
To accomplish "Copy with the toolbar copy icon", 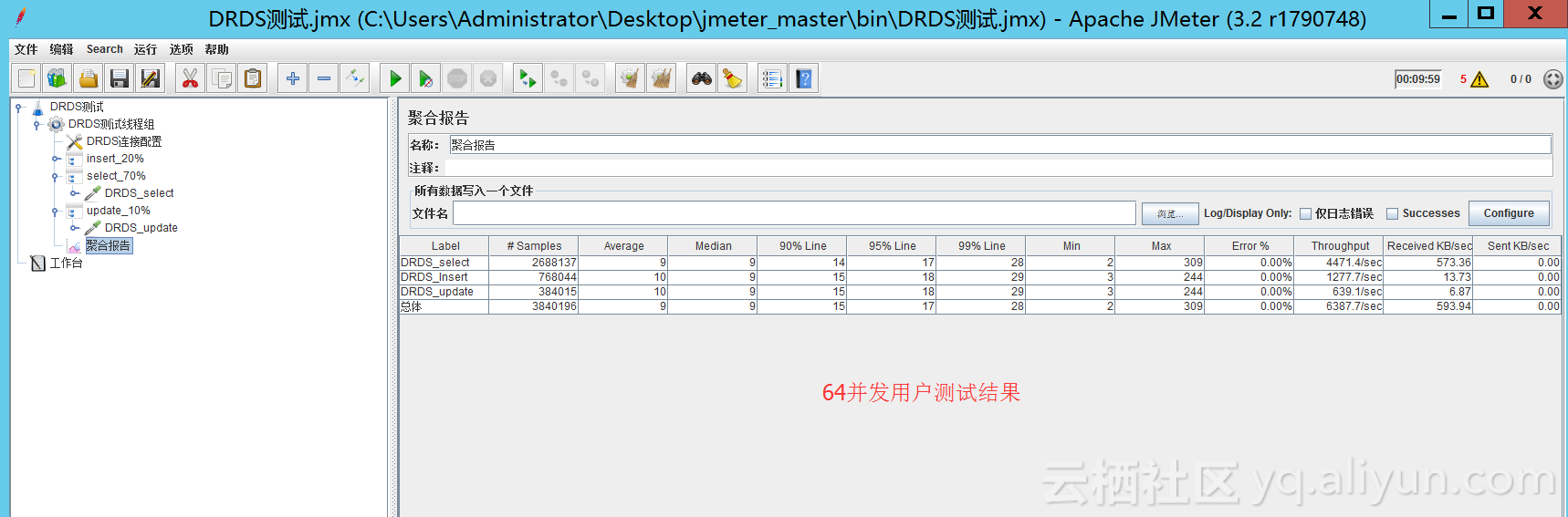I will 222,78.
